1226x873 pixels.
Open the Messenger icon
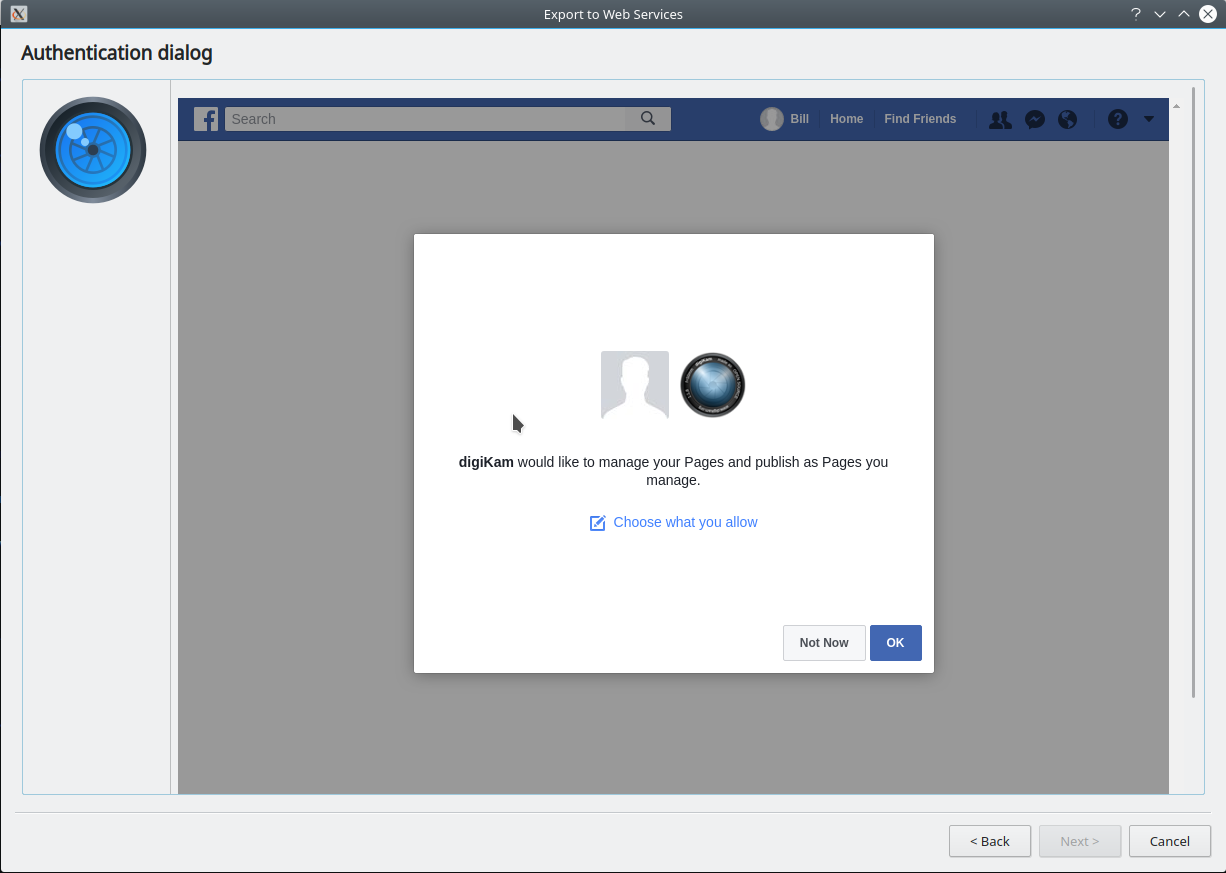[1035, 119]
